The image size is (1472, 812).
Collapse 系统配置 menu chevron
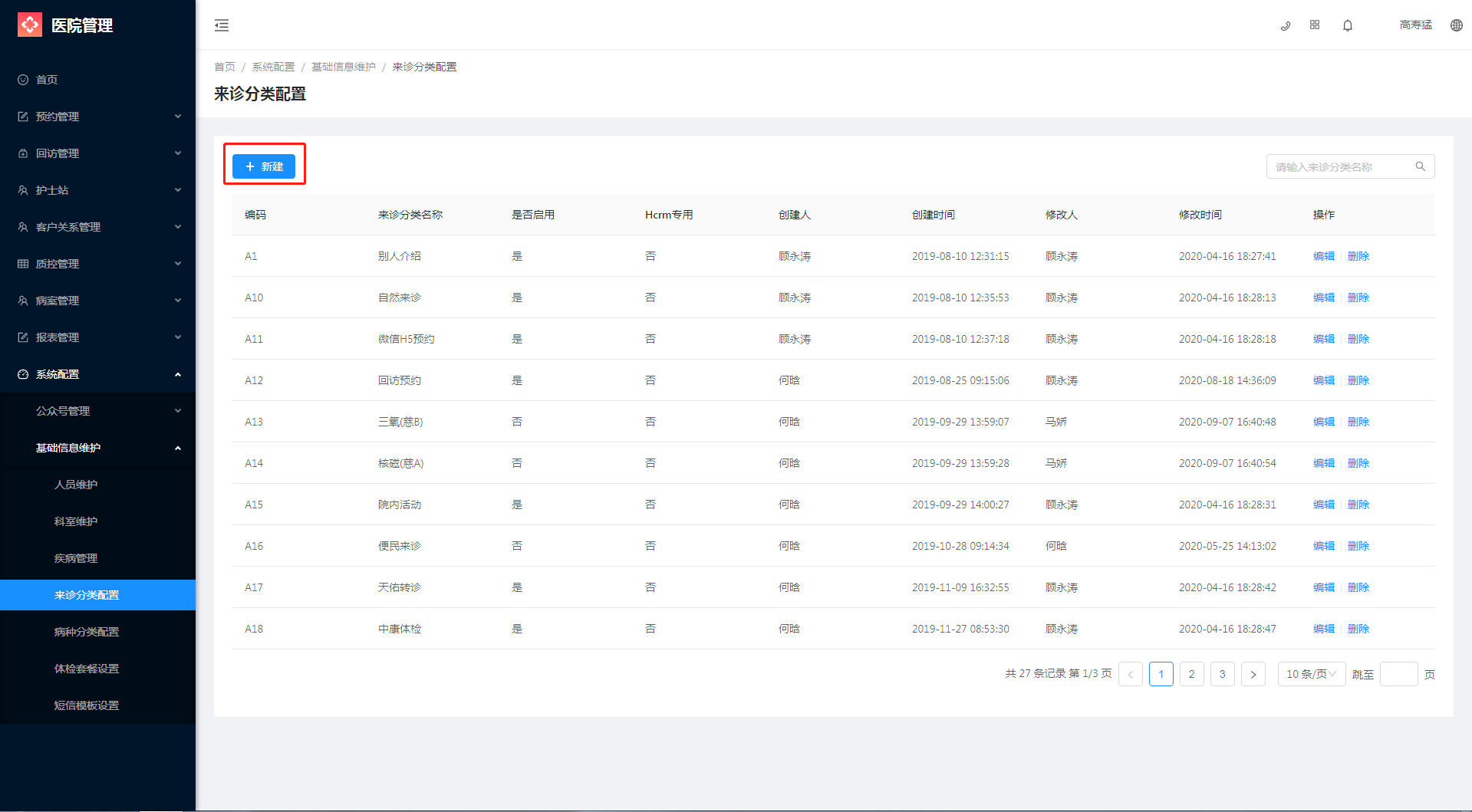(x=178, y=374)
